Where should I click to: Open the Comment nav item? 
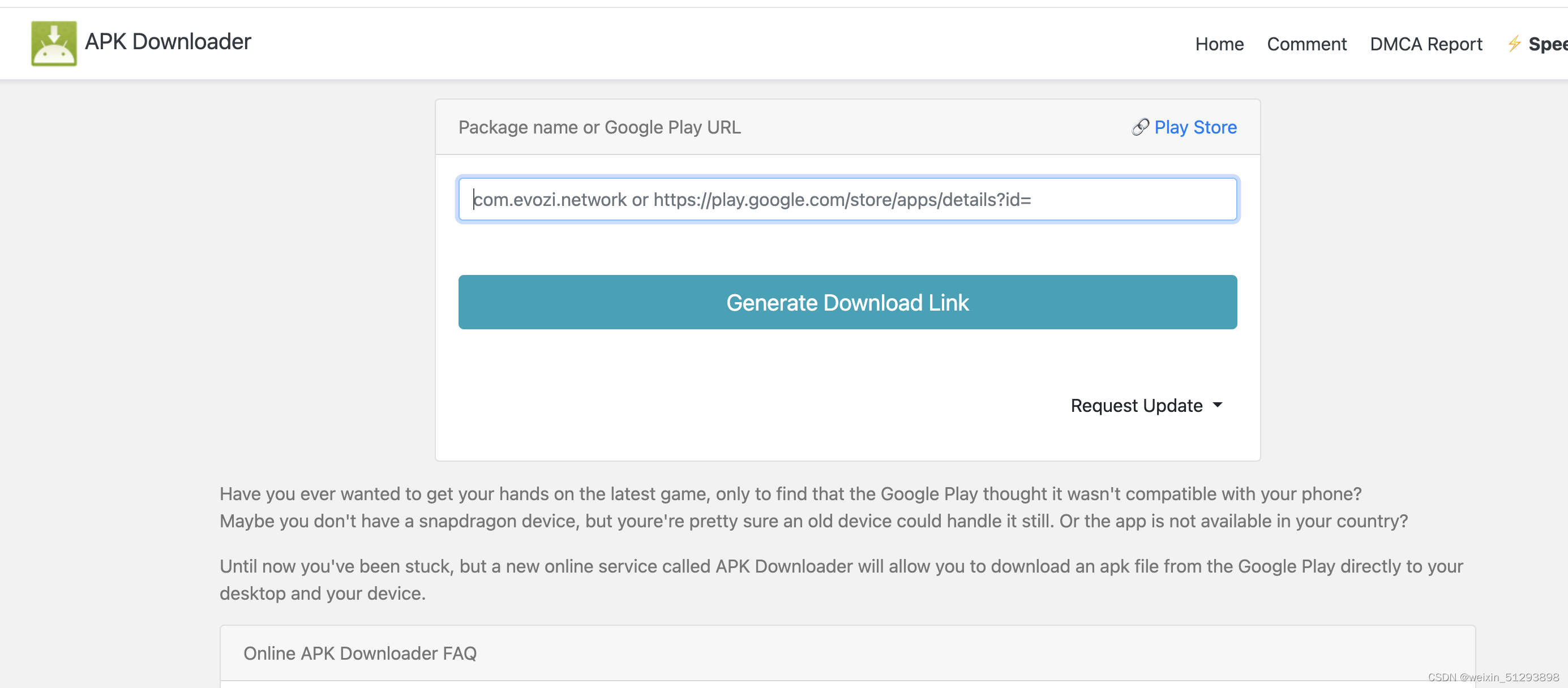[x=1306, y=44]
